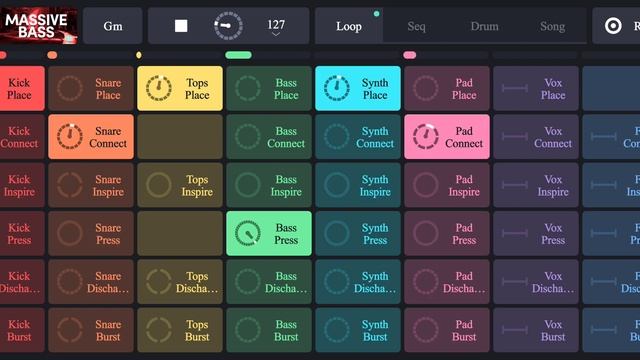
Task: Click the Snare Place dial icon
Action: (69, 88)
